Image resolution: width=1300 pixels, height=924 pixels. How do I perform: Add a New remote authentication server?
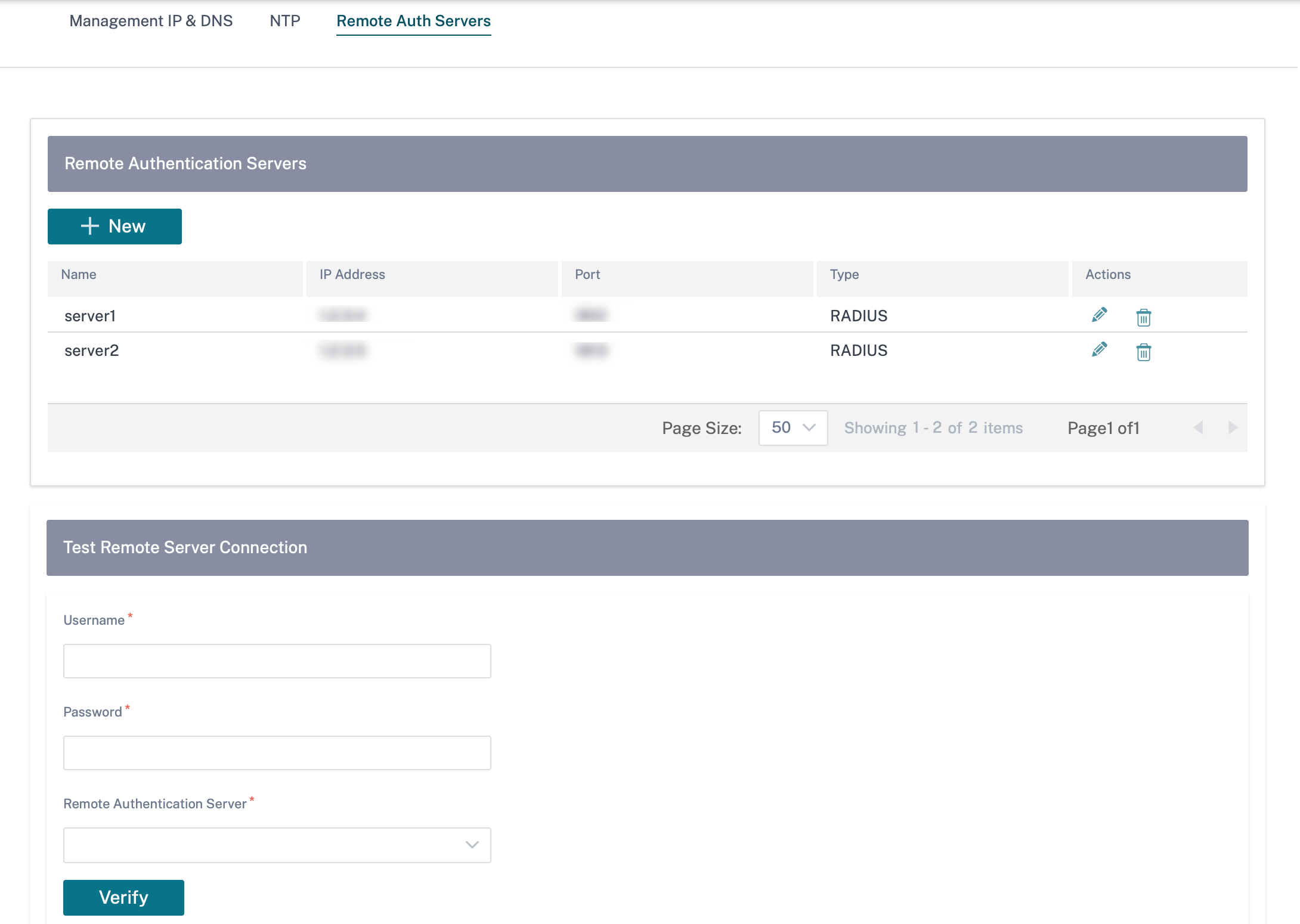click(114, 226)
